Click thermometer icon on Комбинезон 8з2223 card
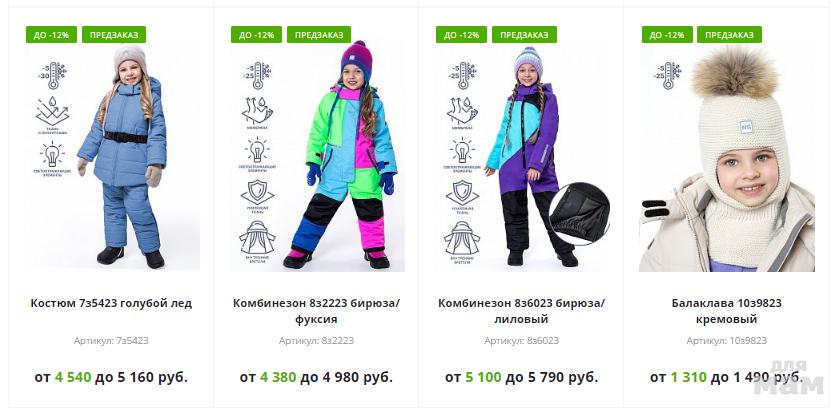This screenshot has width=839, height=409. click(x=258, y=75)
